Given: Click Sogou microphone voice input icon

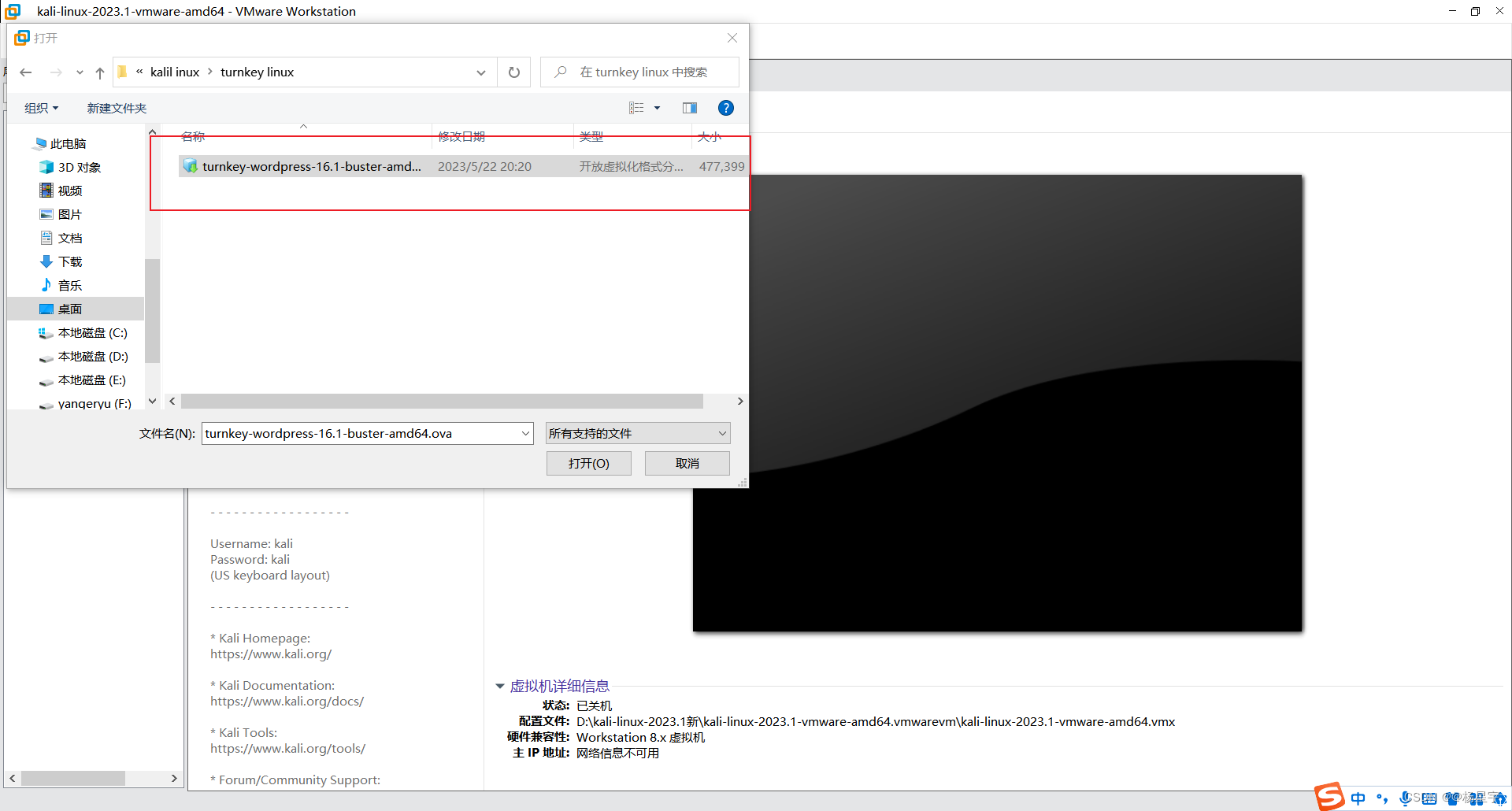Looking at the screenshot, I should pos(1405,798).
